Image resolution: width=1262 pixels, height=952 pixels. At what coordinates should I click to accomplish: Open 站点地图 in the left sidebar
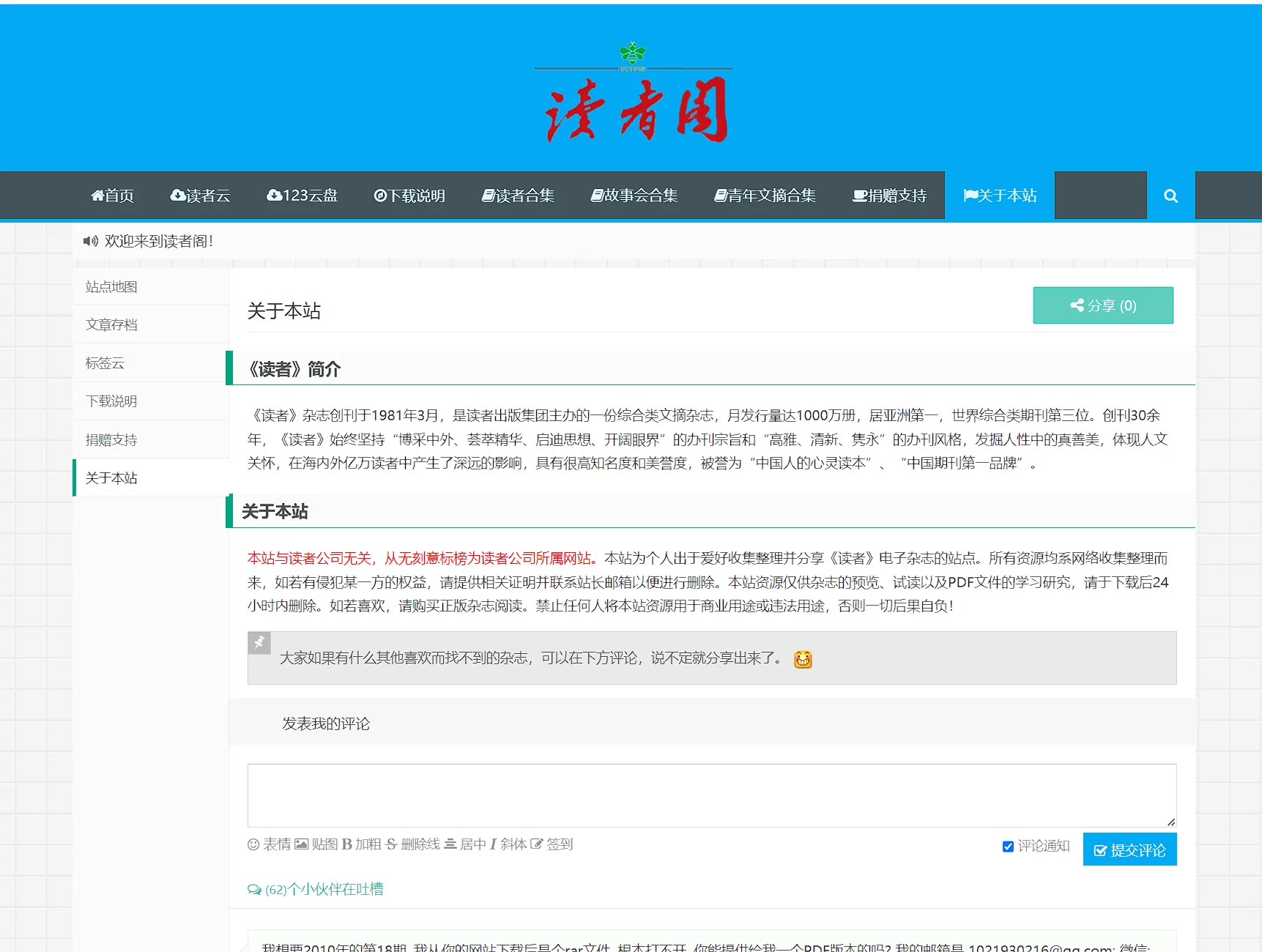111,287
